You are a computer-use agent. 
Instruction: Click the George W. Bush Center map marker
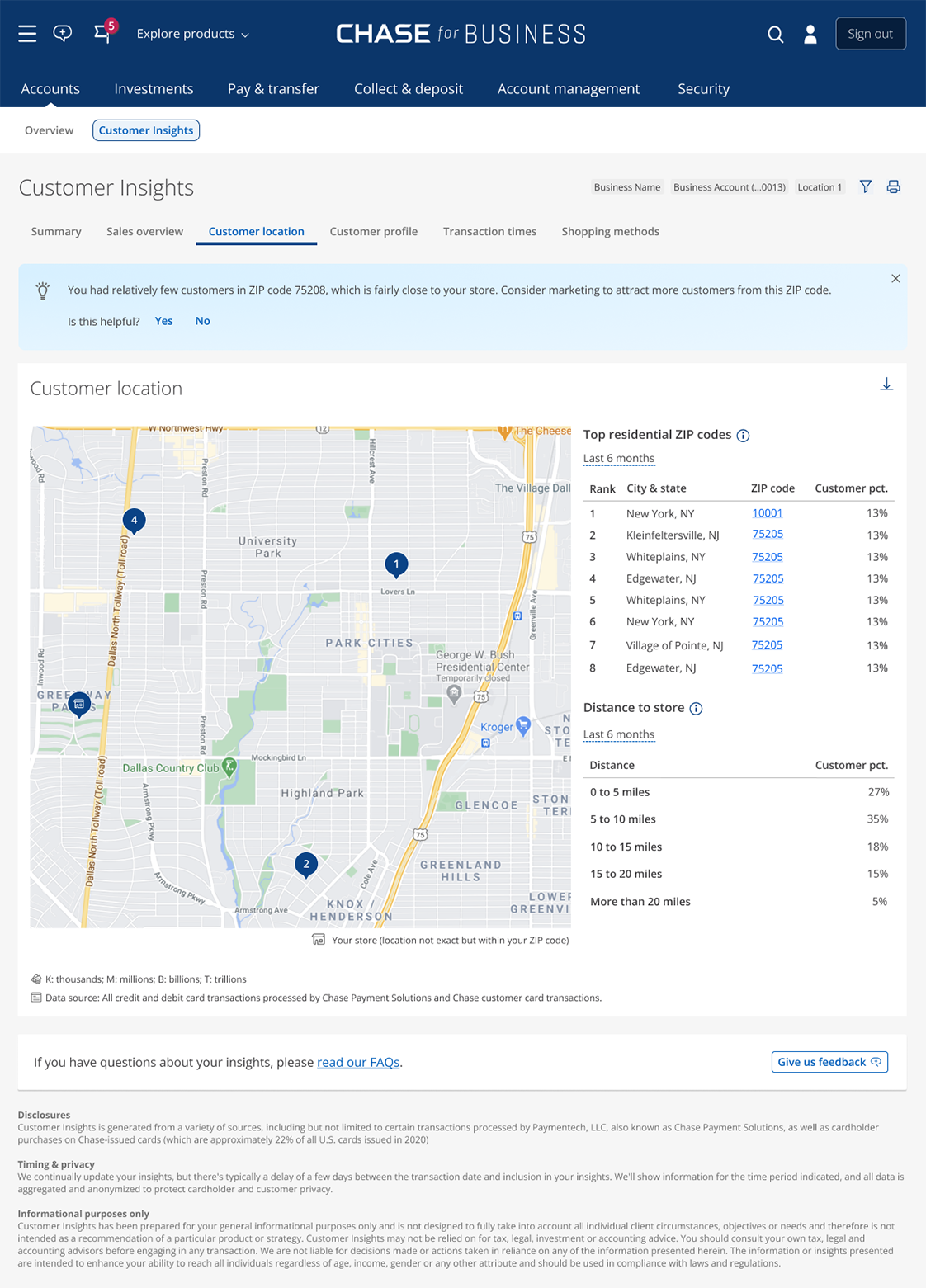[x=454, y=694]
